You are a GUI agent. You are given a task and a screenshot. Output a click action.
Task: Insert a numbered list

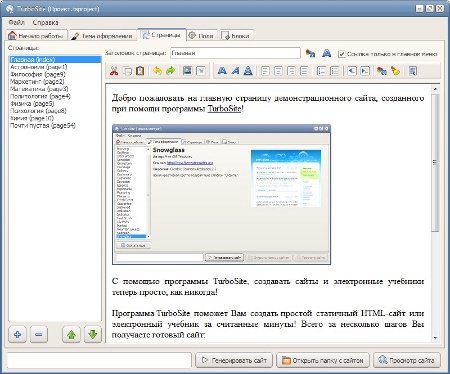(321, 71)
